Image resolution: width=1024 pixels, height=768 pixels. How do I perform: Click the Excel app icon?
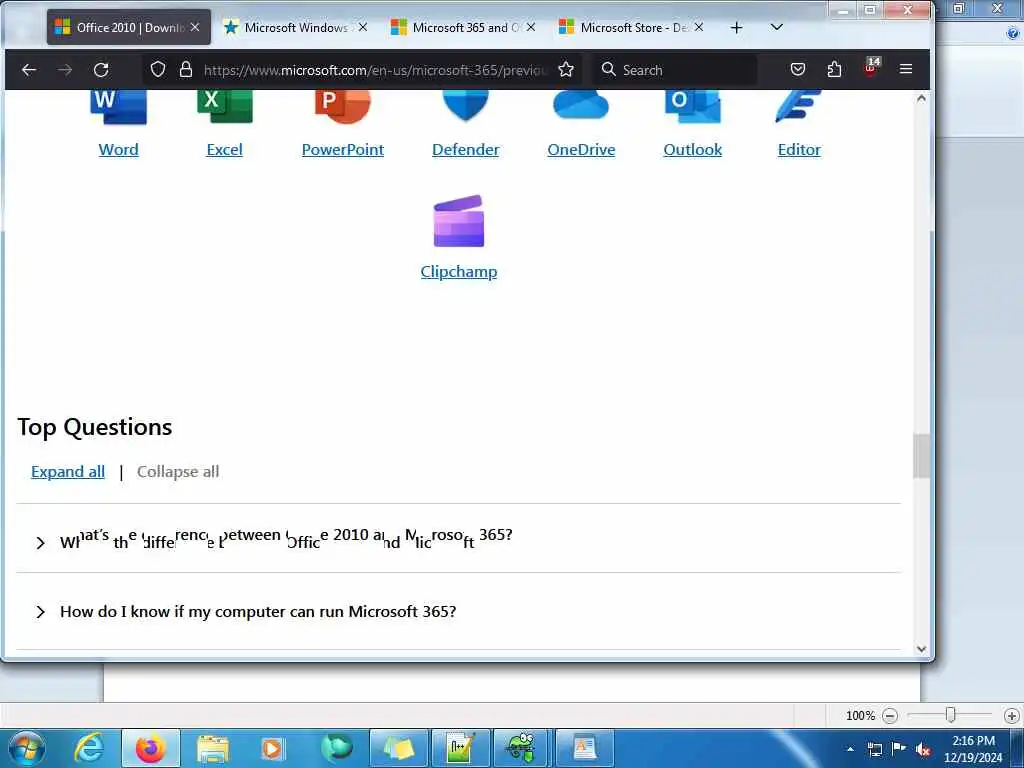pos(225,108)
